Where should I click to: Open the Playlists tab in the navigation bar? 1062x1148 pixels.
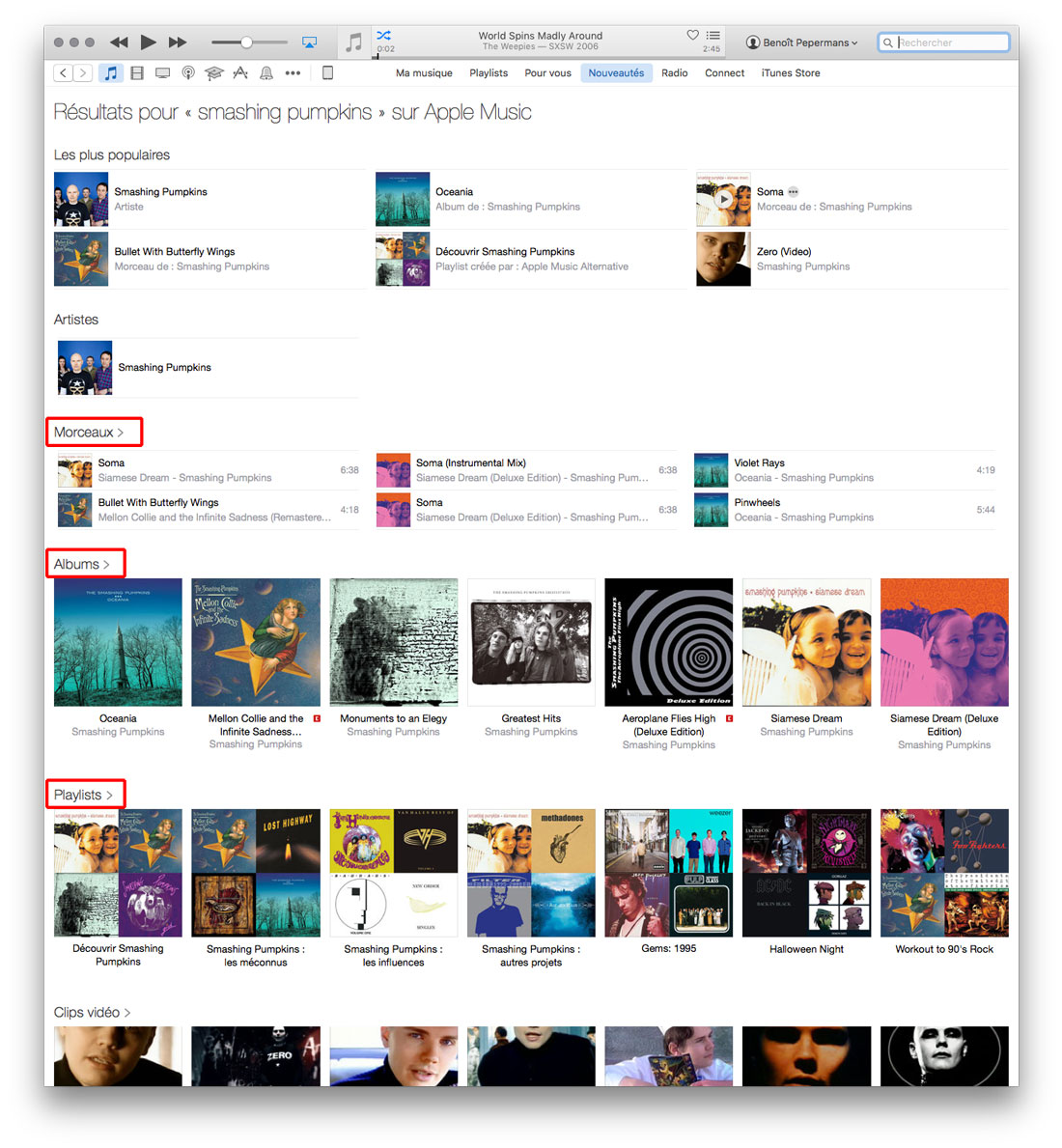[489, 73]
